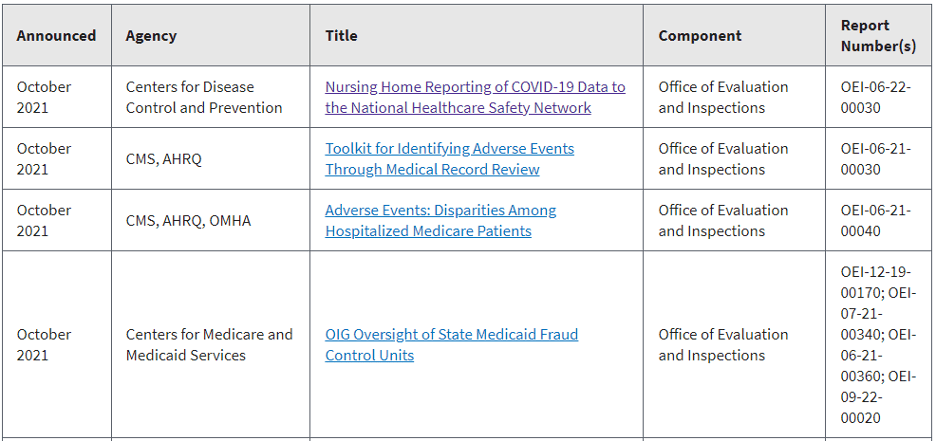Click report number OEI-06-22-00030

[875, 97]
